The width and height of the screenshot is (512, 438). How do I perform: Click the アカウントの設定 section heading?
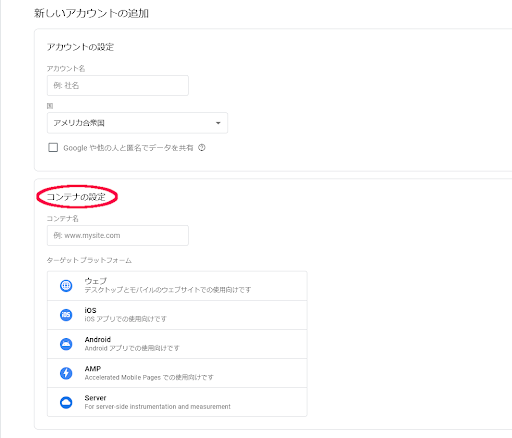click(x=80, y=47)
